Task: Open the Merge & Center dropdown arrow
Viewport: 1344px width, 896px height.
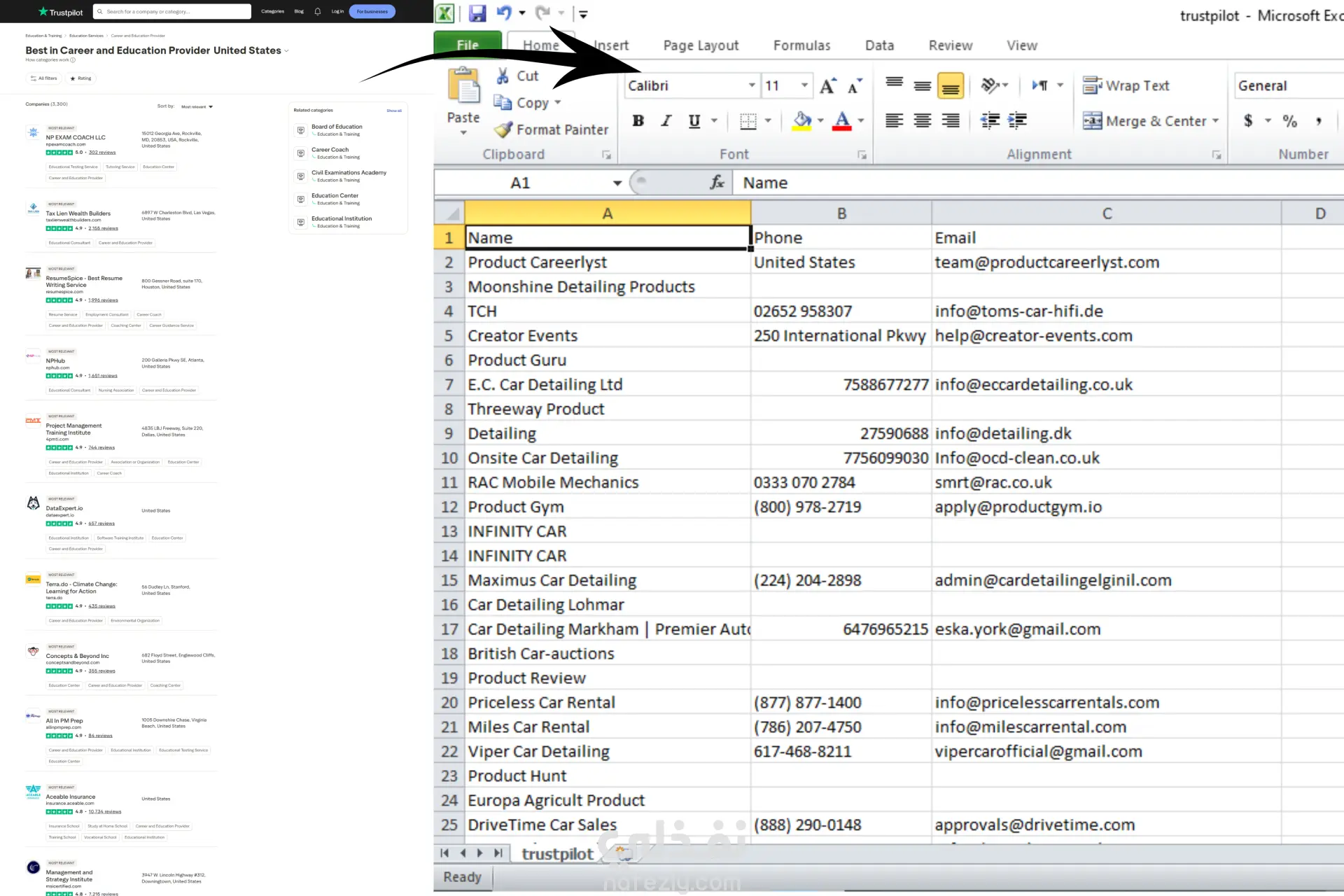Action: 1215,120
